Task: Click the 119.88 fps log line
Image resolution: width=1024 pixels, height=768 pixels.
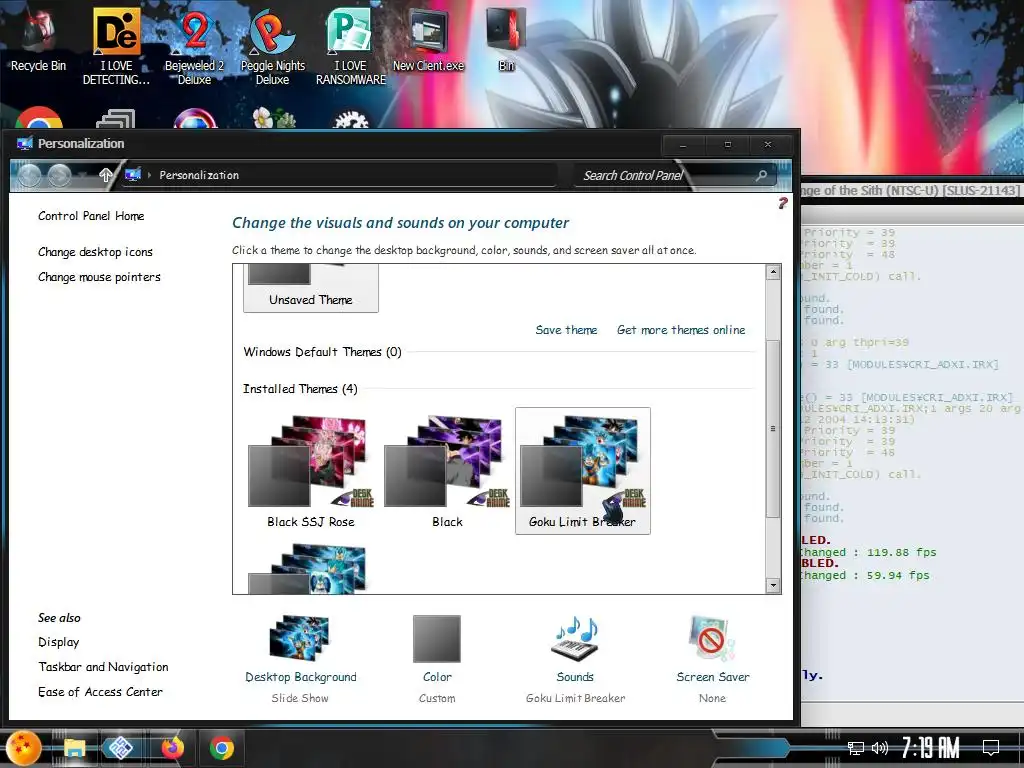Action: (x=869, y=552)
